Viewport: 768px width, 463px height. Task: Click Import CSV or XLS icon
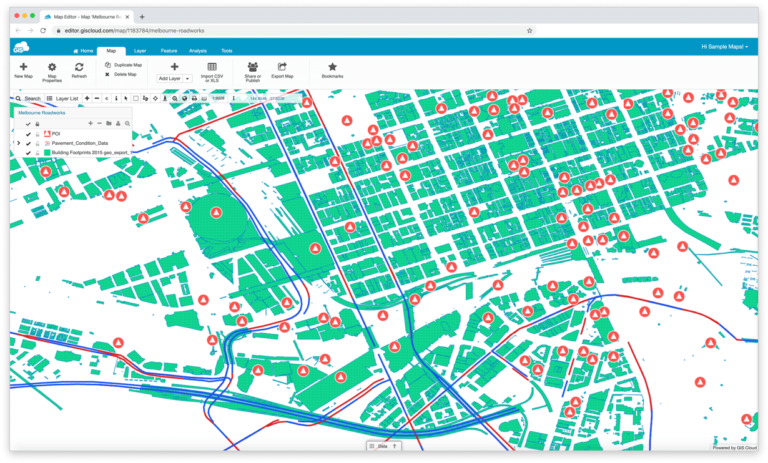212,66
